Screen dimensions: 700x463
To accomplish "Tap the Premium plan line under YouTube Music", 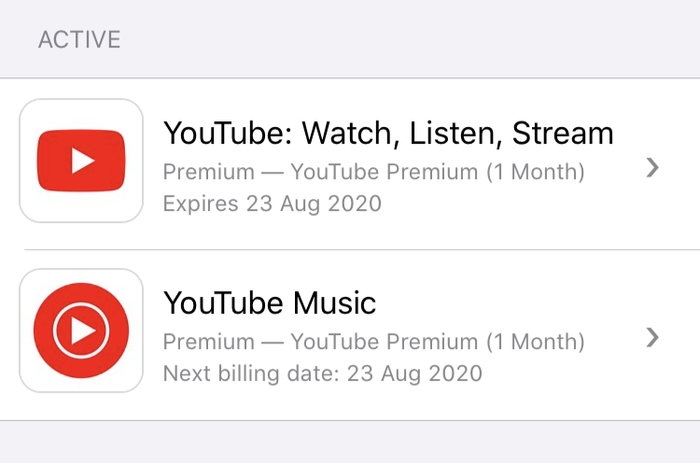I will (x=374, y=342).
